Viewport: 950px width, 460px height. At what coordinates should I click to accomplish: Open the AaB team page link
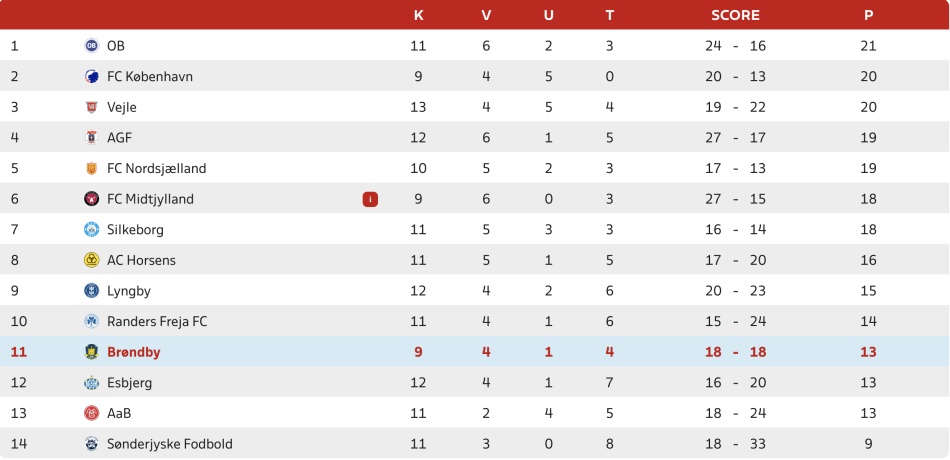coord(119,413)
